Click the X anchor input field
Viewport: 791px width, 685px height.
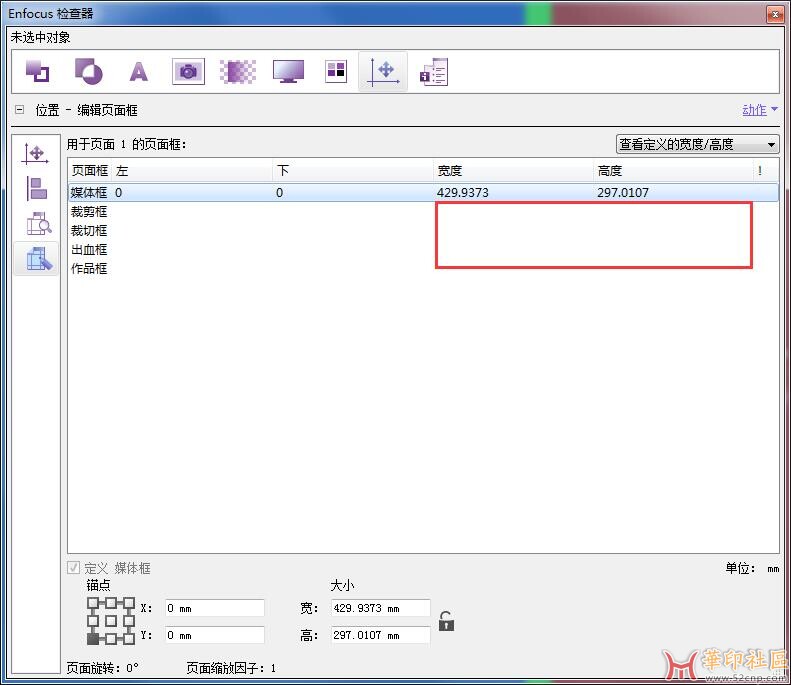pos(214,608)
